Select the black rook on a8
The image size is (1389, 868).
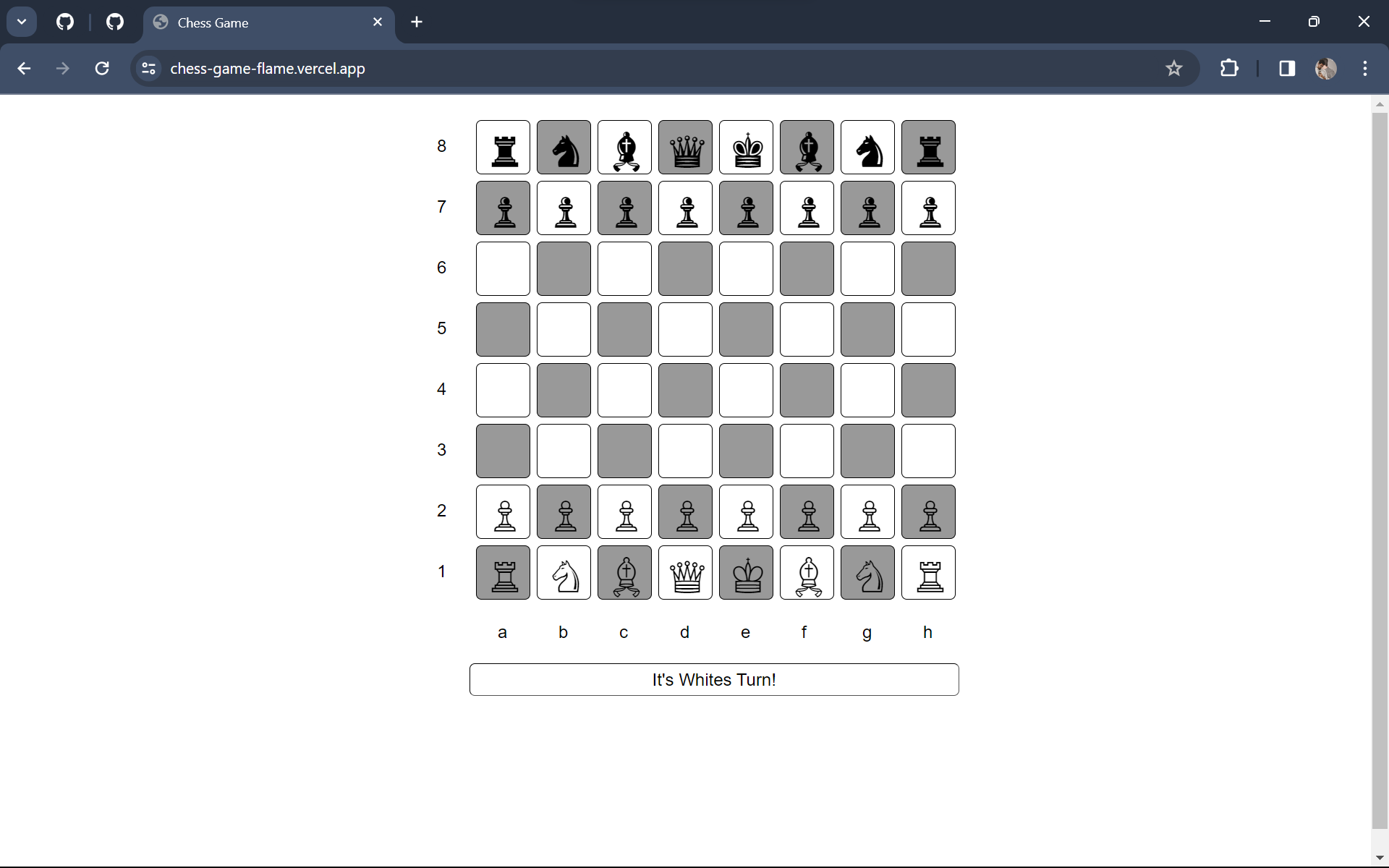(503, 147)
